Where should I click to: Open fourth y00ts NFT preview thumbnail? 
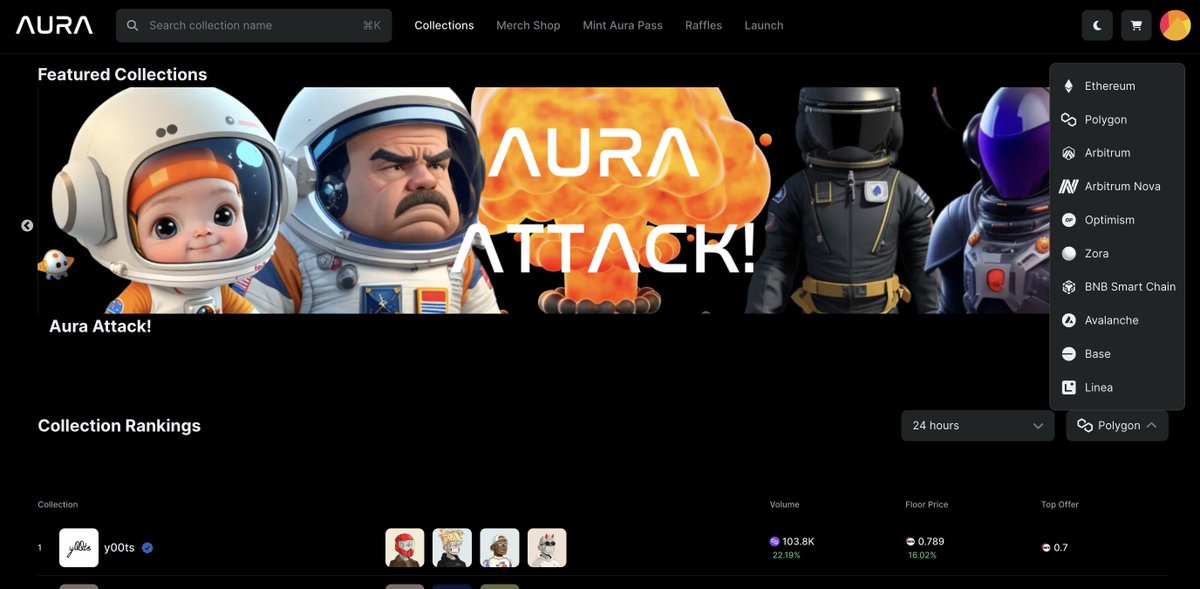[x=547, y=548]
